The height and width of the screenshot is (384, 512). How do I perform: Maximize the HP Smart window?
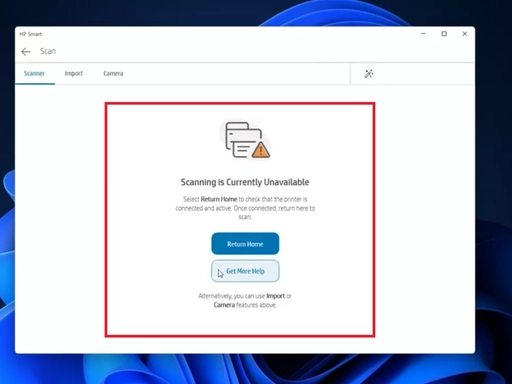pyautogui.click(x=444, y=34)
